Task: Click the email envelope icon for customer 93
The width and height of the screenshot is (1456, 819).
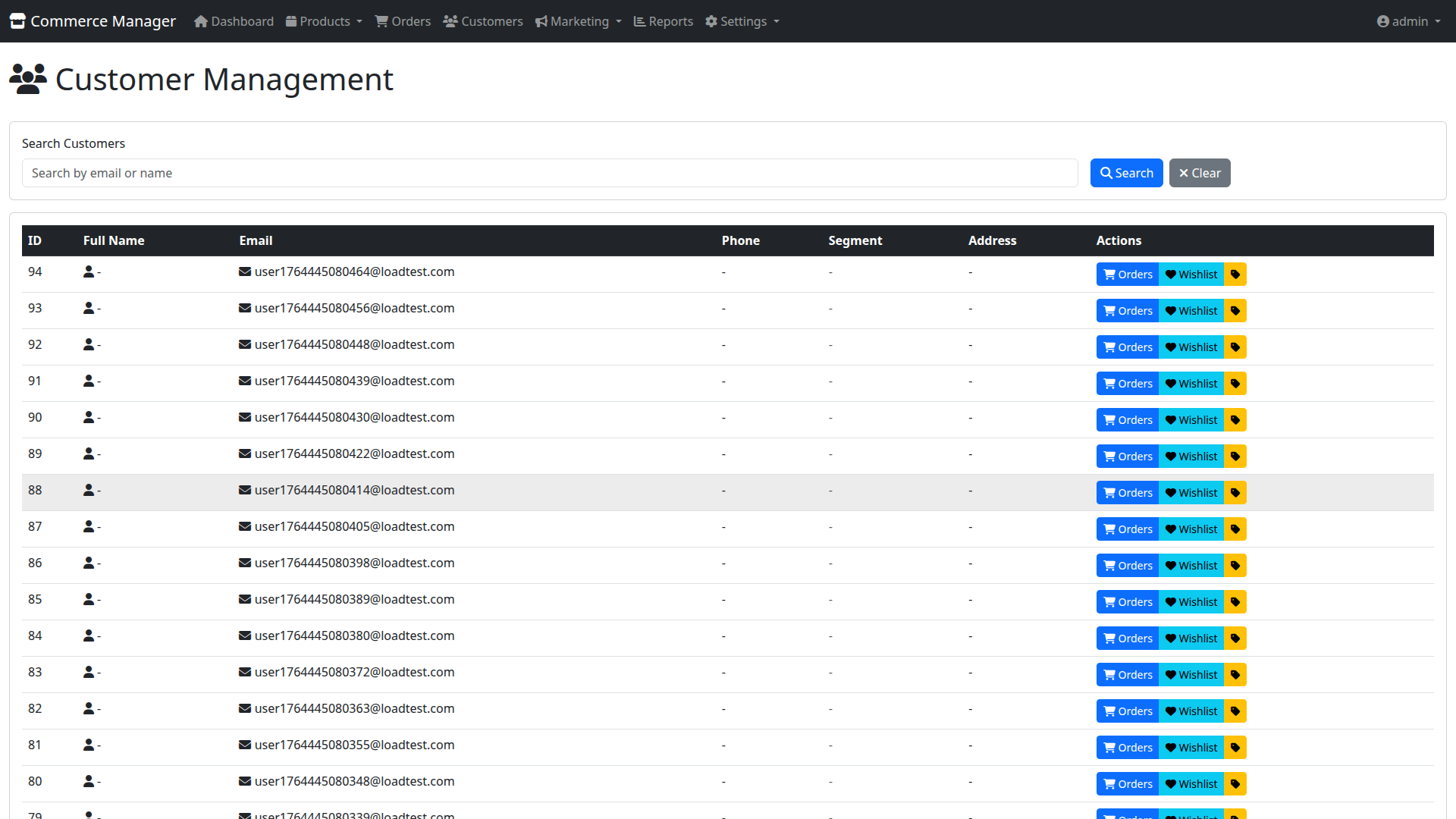Action: click(245, 308)
